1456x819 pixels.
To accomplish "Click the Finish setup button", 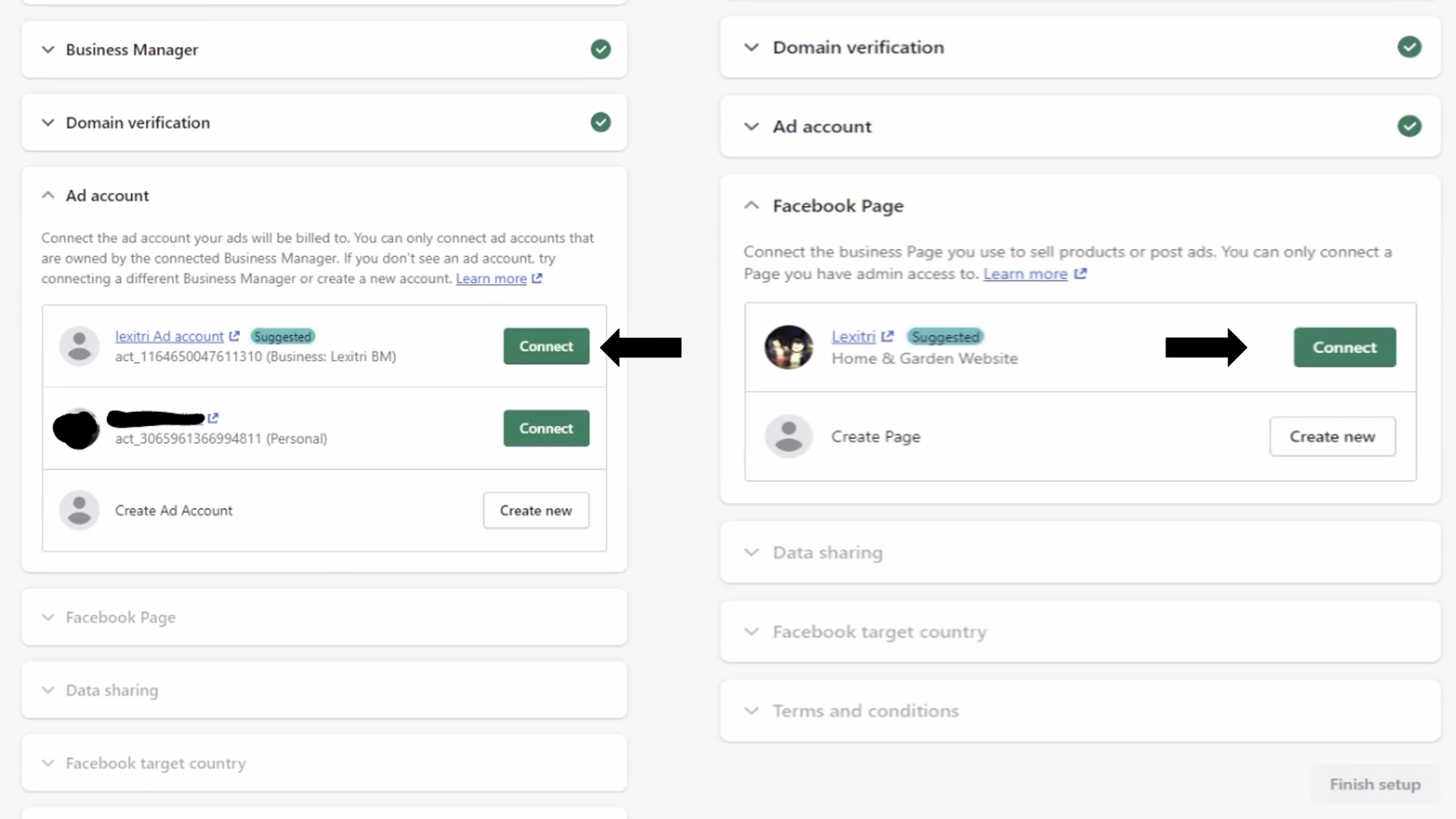I will [x=1375, y=784].
